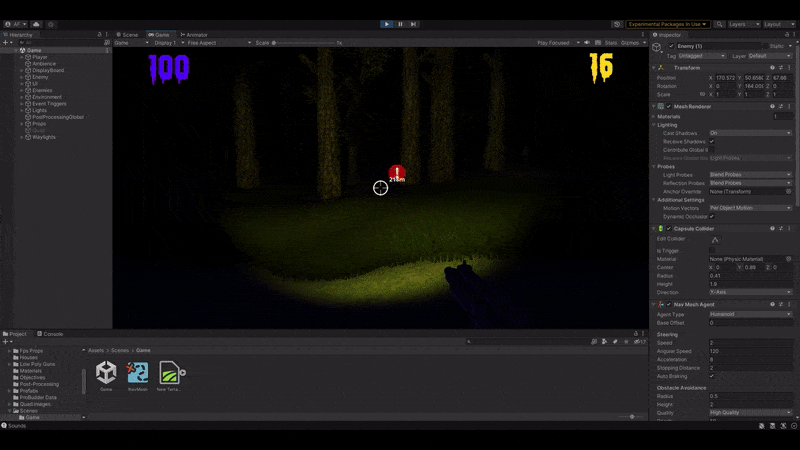The width and height of the screenshot is (800, 450).
Task: Switch to the Console tab
Action: pyautogui.click(x=50, y=334)
